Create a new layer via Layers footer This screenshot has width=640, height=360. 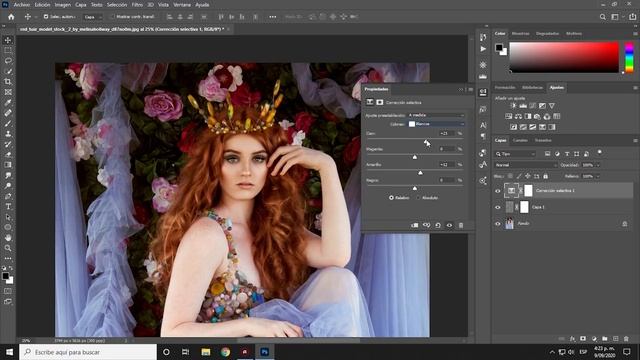pyautogui.click(x=616, y=339)
